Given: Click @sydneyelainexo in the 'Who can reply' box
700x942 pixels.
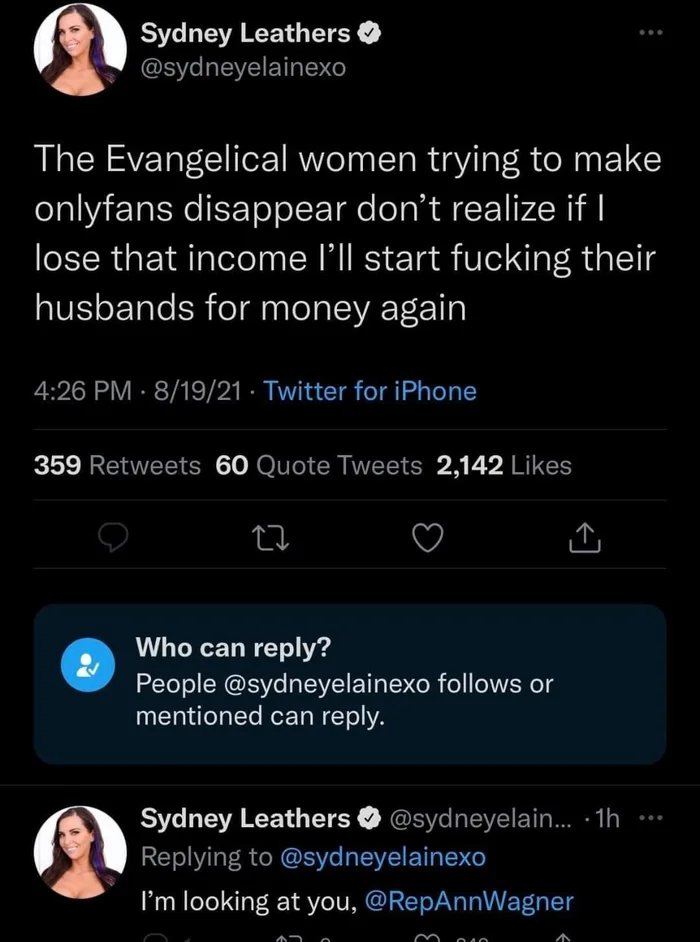Looking at the screenshot, I should pyautogui.click(x=317, y=684).
